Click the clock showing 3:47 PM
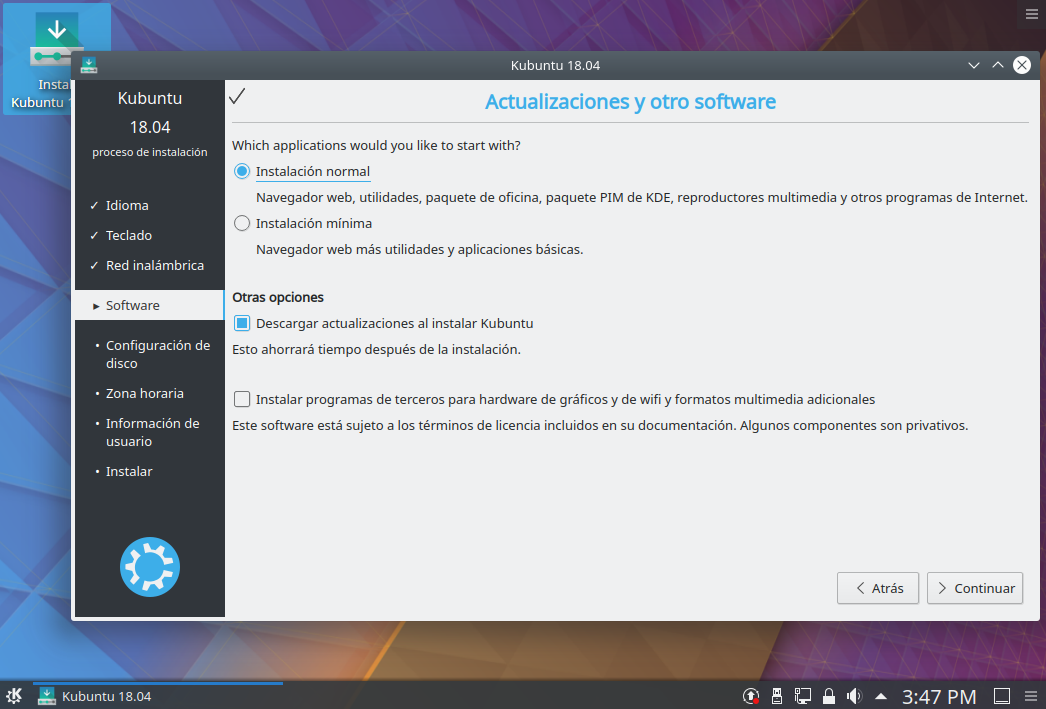 click(x=939, y=697)
